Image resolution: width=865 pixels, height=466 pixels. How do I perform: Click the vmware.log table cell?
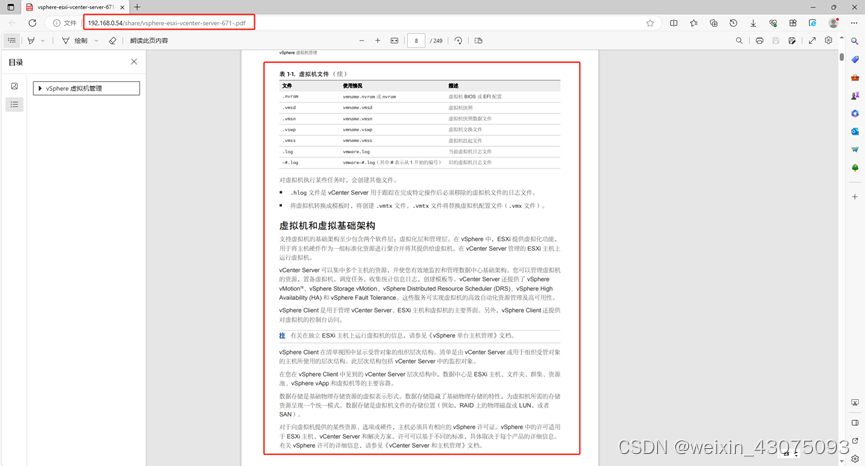356,152
